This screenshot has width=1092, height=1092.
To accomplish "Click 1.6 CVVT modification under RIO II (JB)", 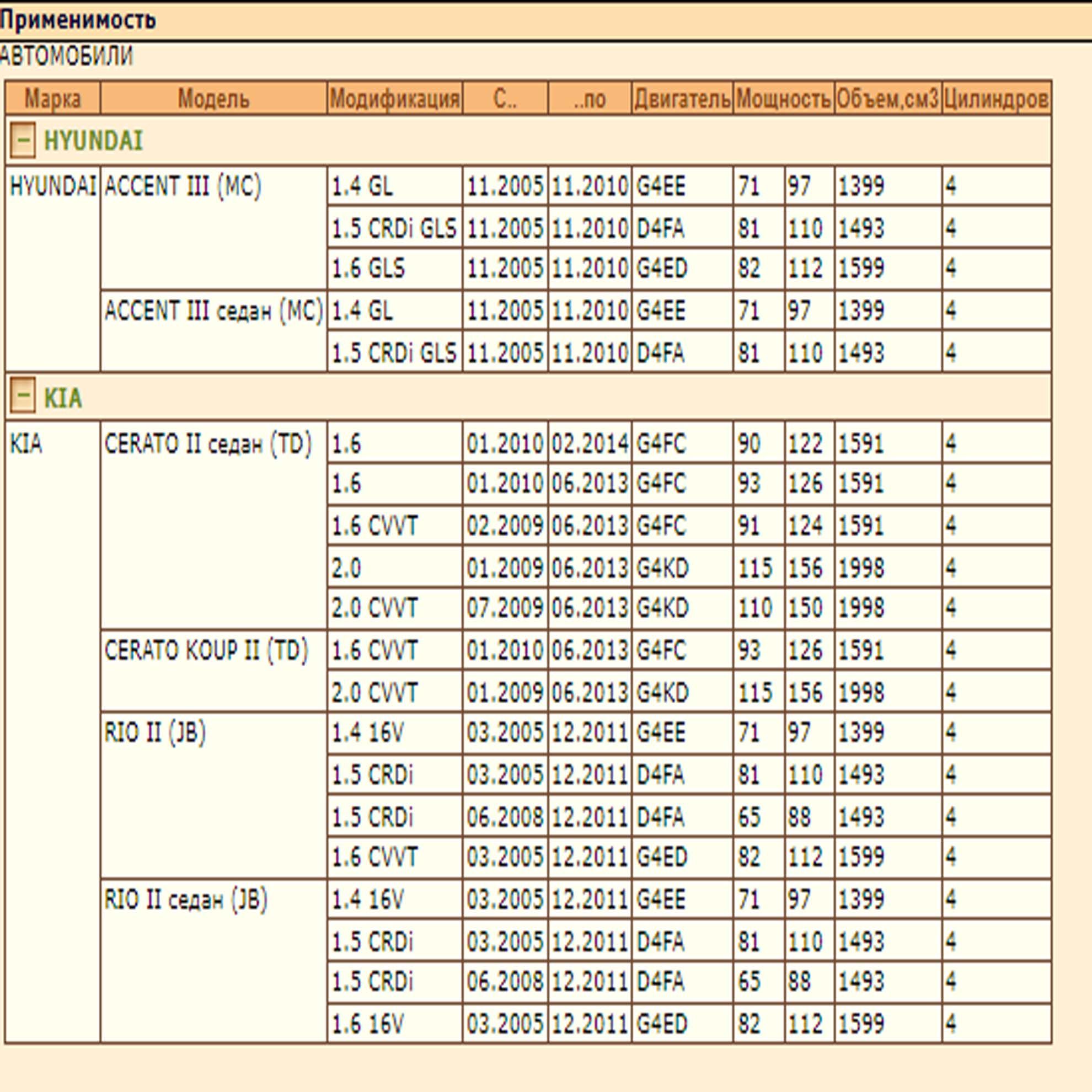I will (394, 857).
